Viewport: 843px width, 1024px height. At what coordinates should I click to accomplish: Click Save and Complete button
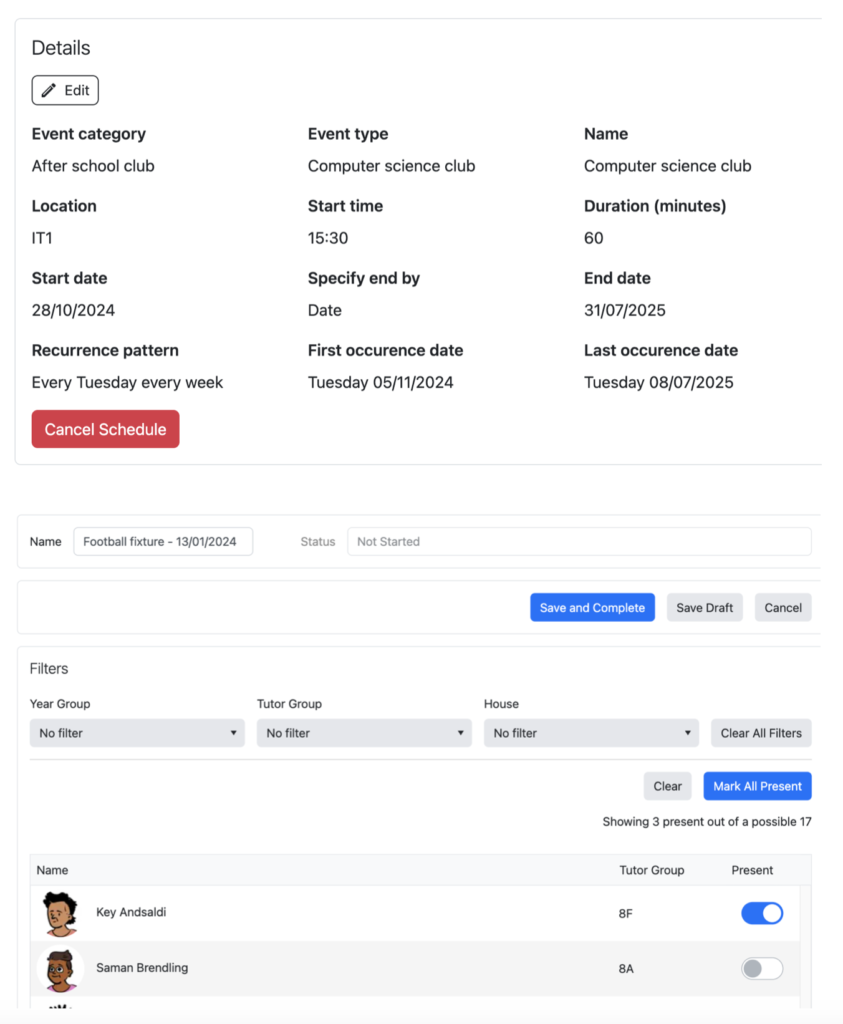click(x=592, y=608)
